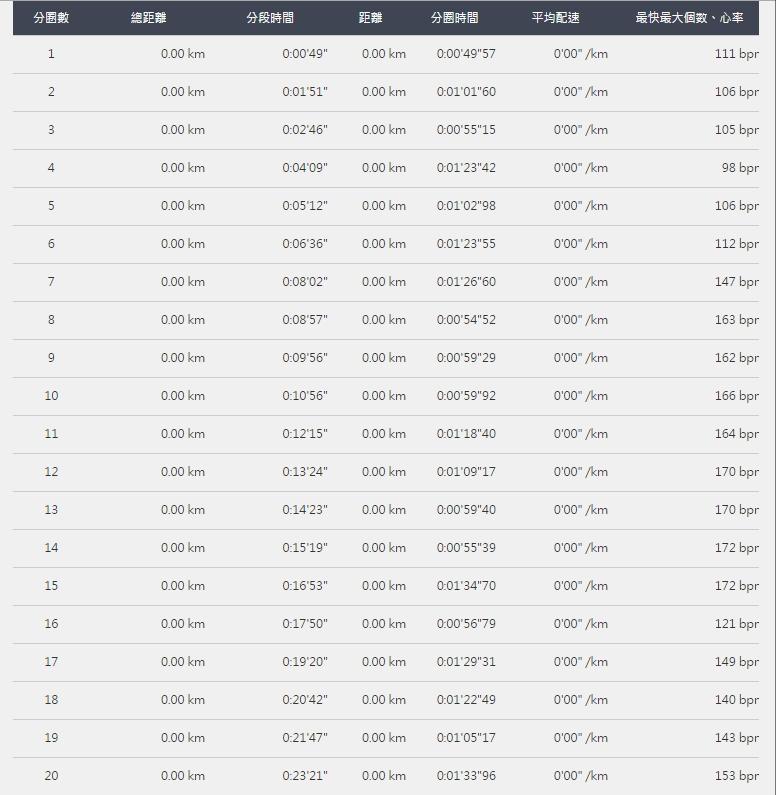Select lap number 17 row label

pos(51,662)
